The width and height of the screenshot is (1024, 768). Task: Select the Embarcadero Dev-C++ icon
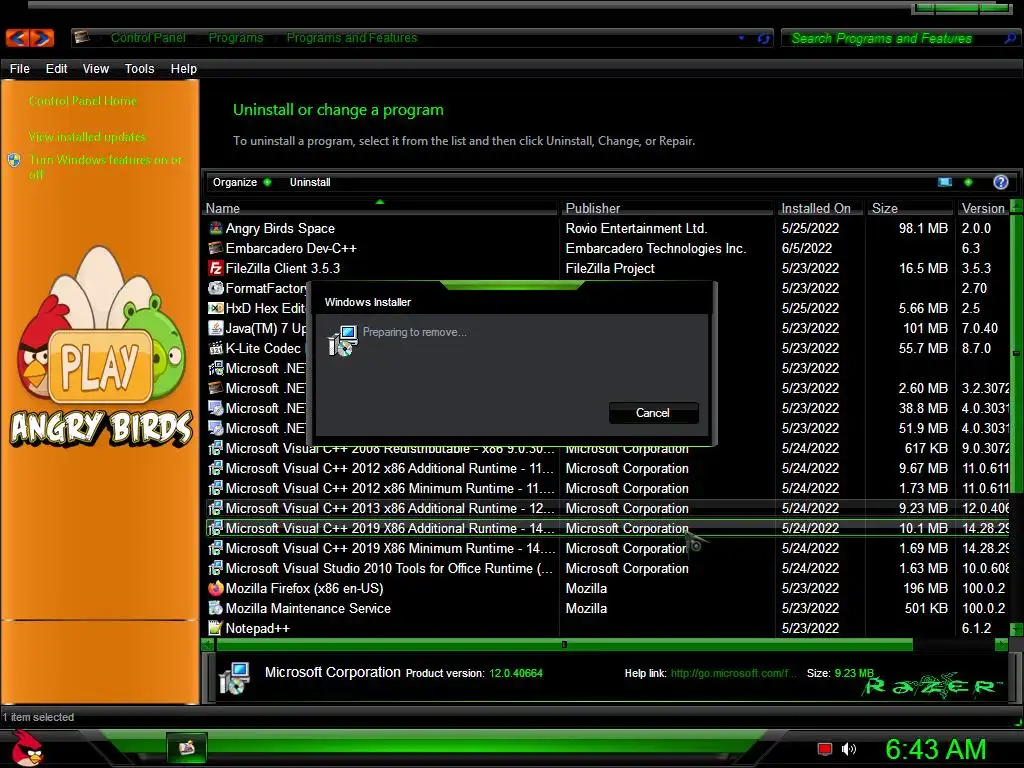click(x=216, y=248)
